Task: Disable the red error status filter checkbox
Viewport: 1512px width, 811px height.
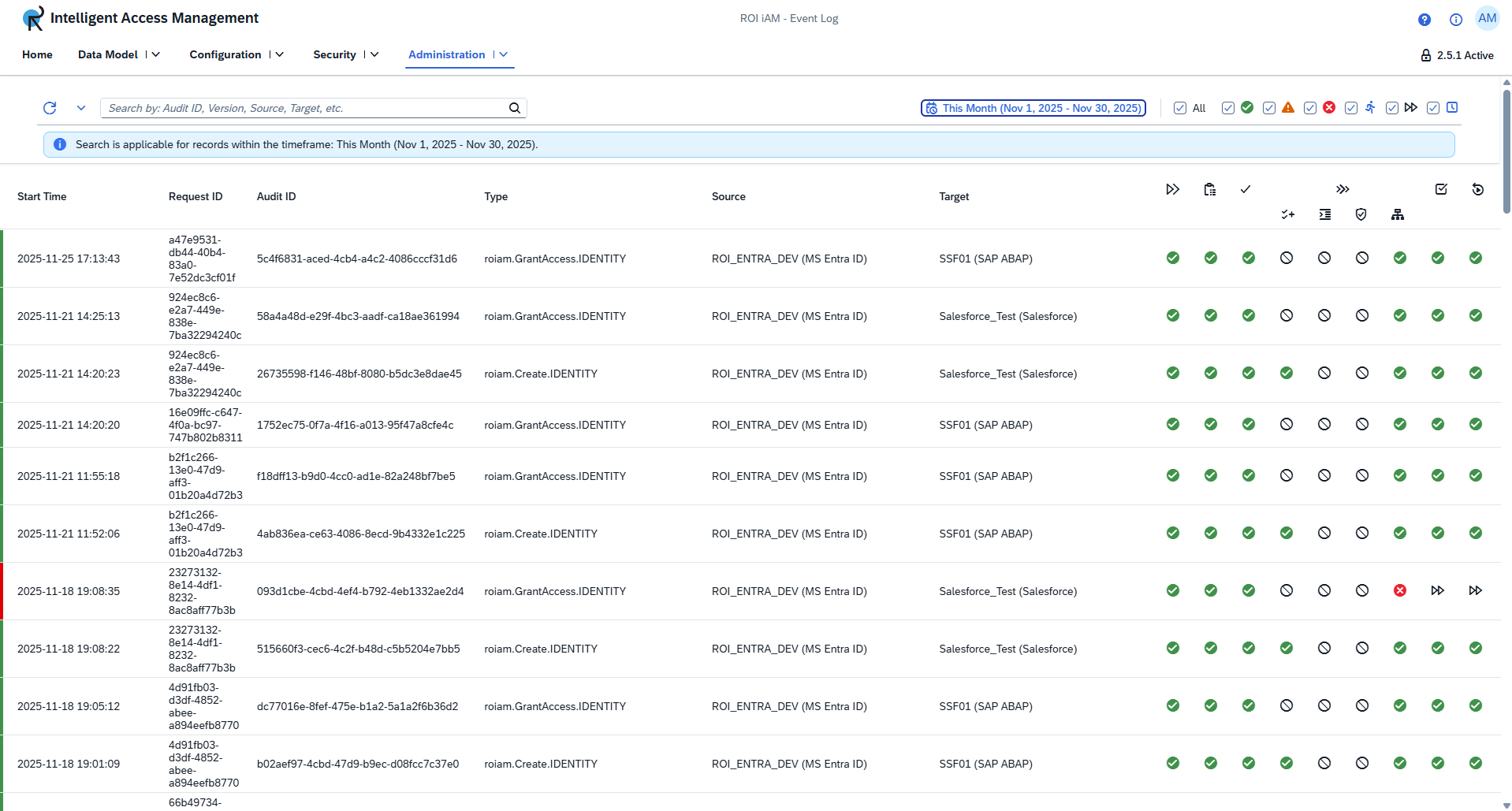Action: 1309,108
